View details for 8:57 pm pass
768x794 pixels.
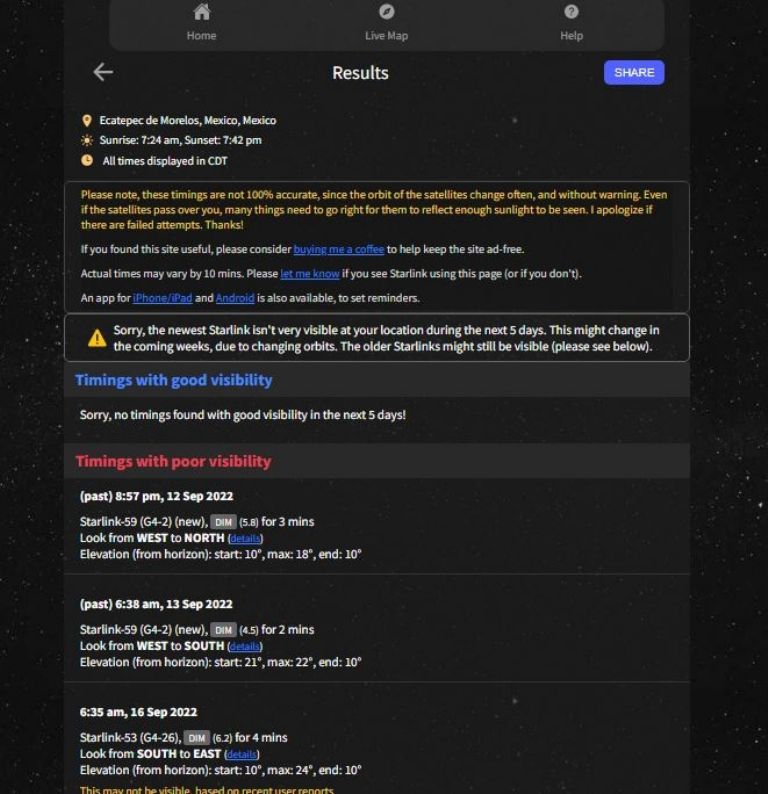click(245, 538)
